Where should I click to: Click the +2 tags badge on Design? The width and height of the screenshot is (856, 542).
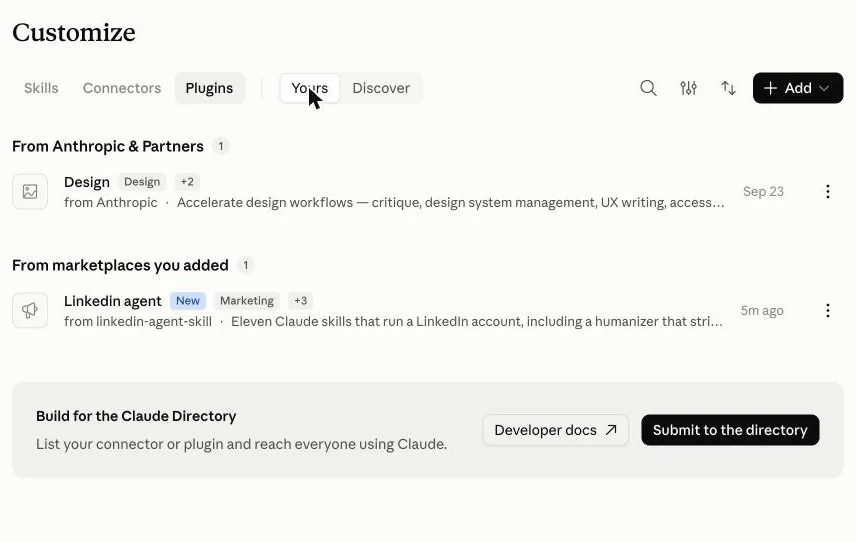point(187,182)
